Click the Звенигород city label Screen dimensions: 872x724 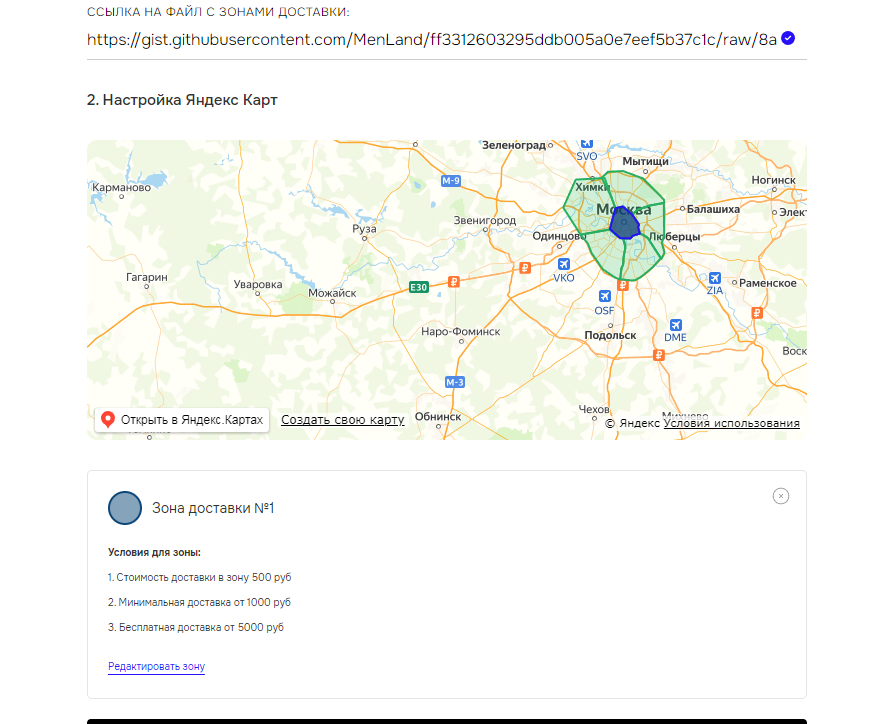pos(484,220)
